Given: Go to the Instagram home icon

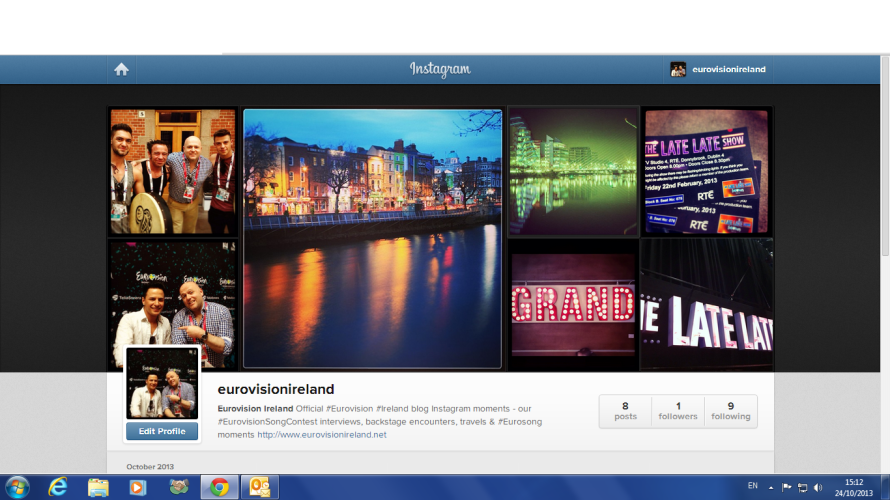Looking at the screenshot, I should click(121, 69).
